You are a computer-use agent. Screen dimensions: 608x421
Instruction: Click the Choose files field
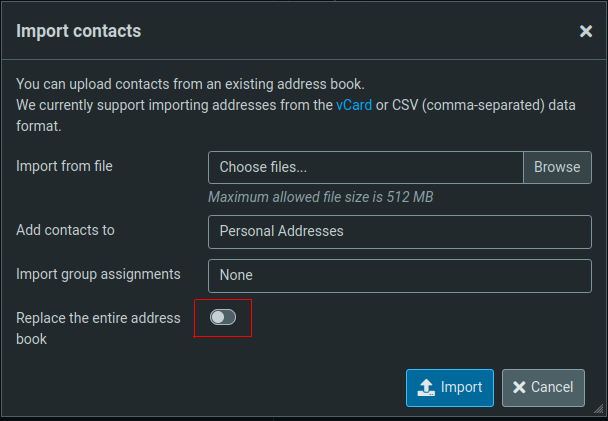click(366, 167)
